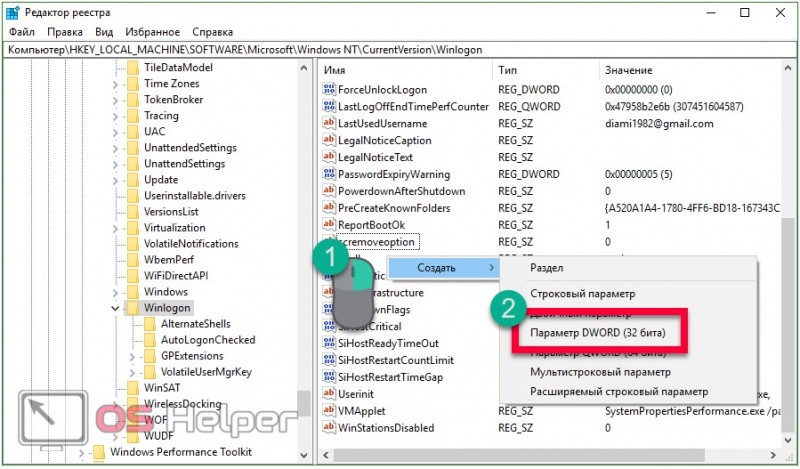Click the Создать context menu item

tap(443, 268)
